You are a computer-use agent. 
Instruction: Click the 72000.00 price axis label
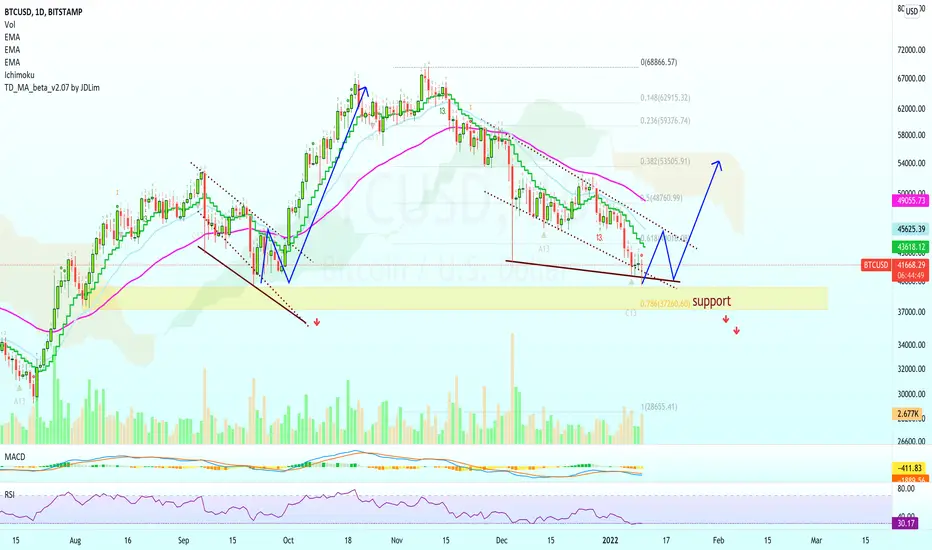point(911,51)
